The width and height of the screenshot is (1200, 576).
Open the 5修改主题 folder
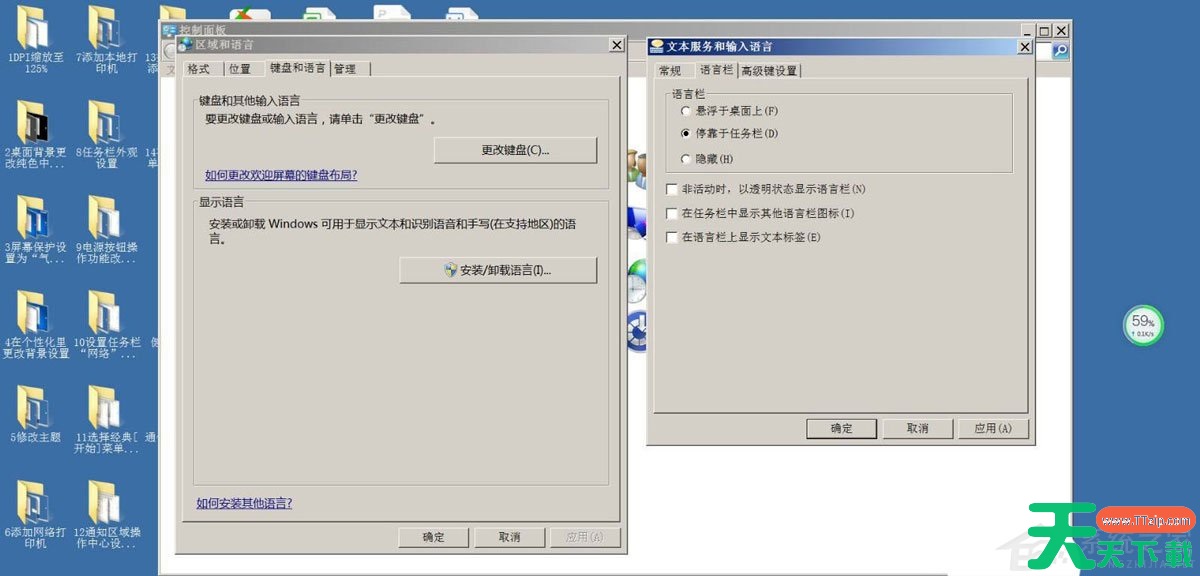pos(35,415)
